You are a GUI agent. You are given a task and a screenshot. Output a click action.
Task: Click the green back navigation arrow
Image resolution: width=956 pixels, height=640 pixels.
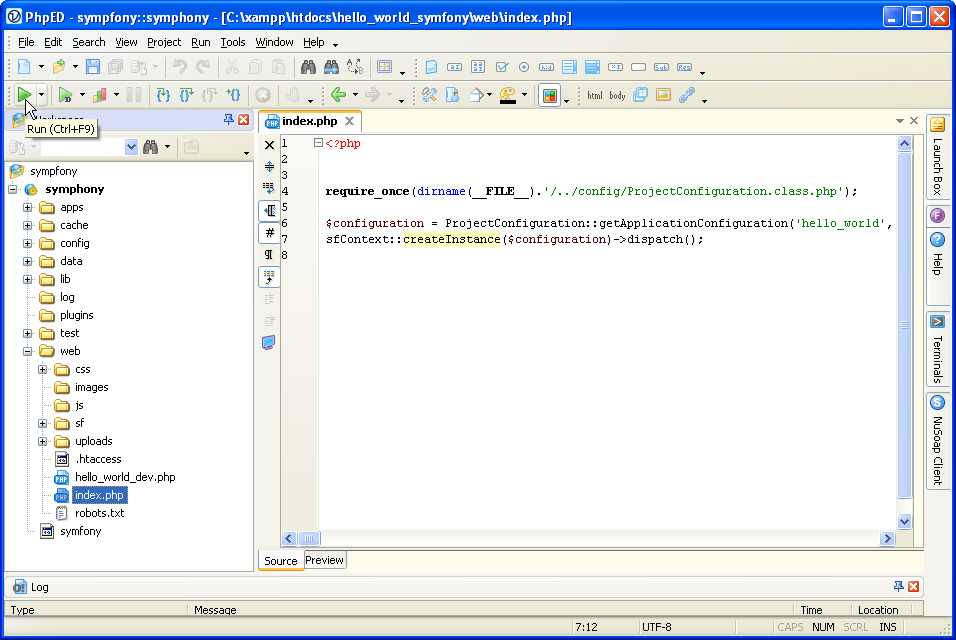pos(338,95)
